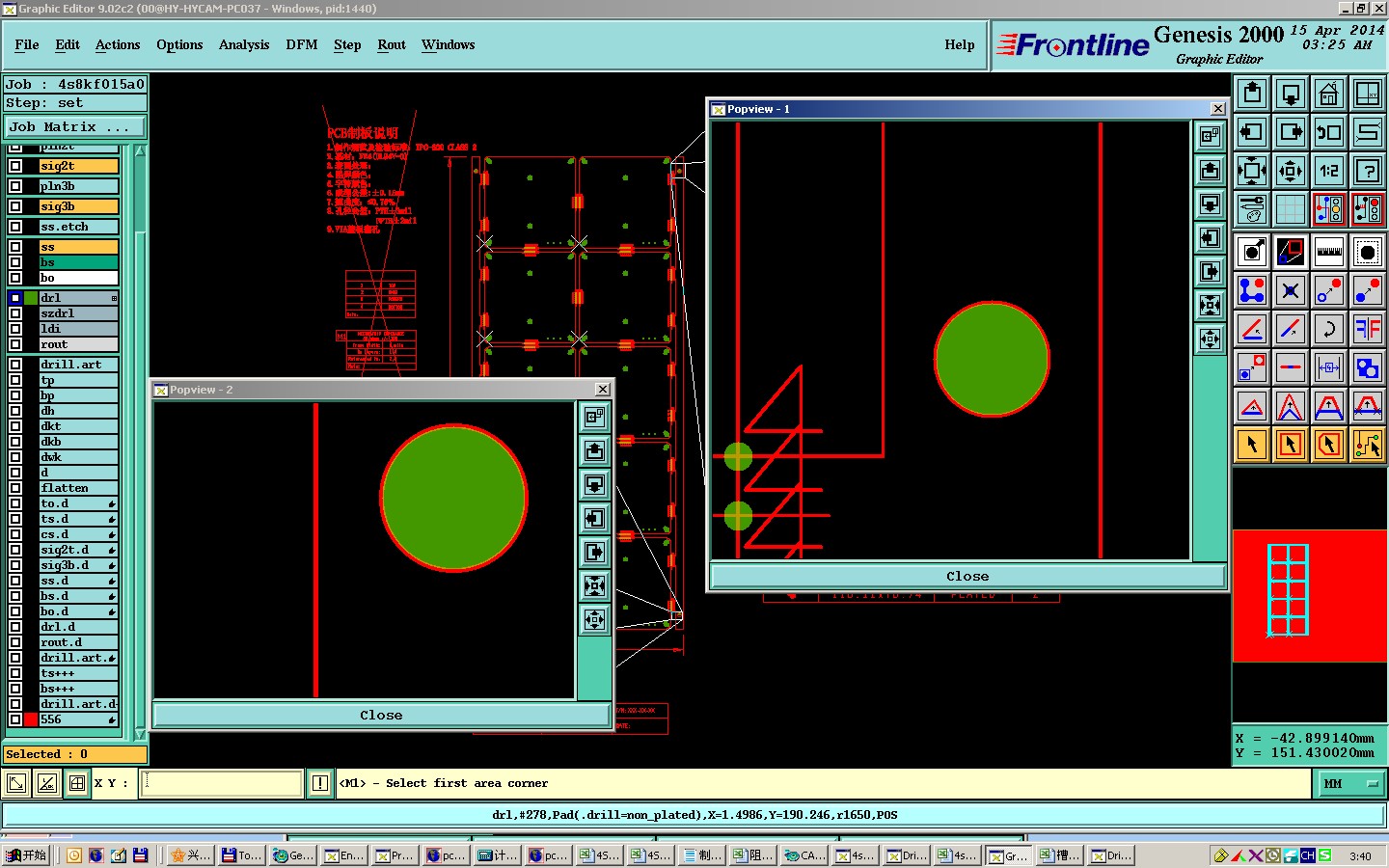Toggle the grid display icon

[x=1291, y=209]
